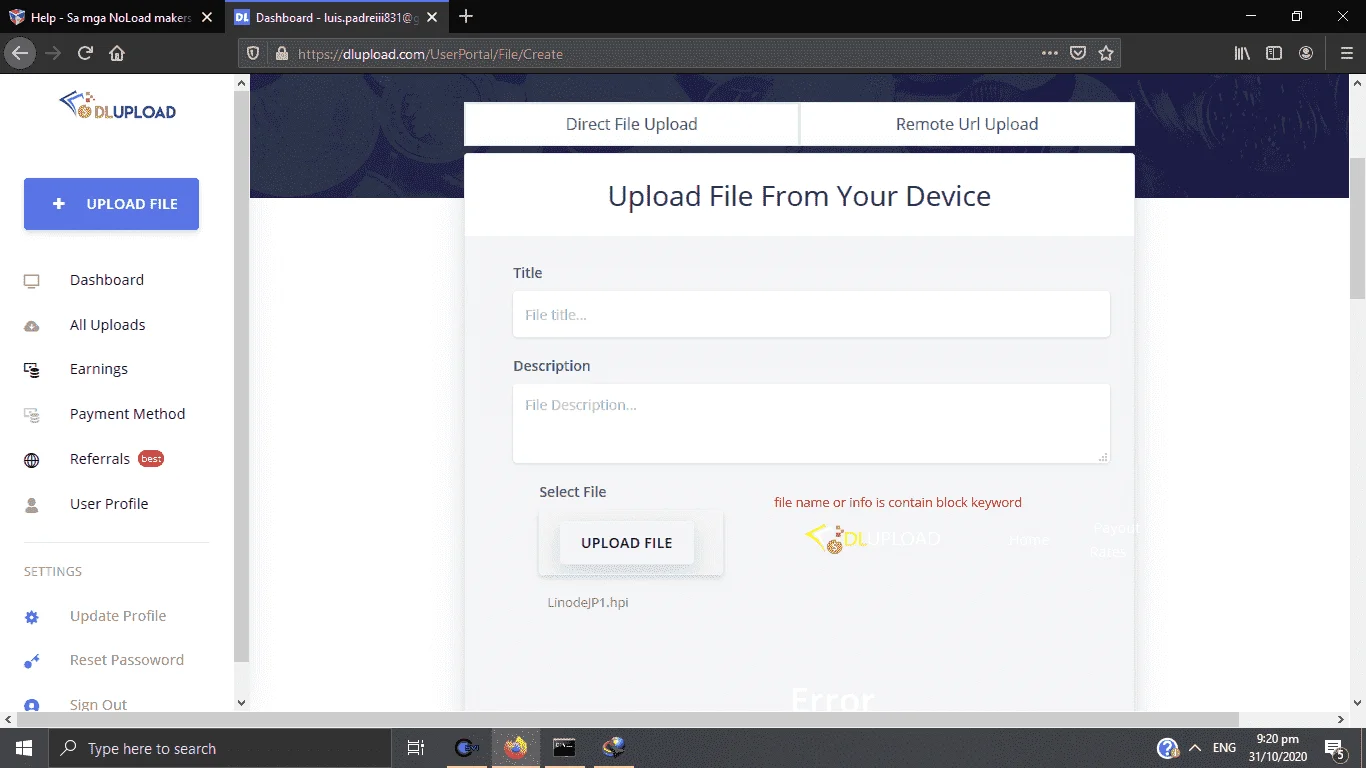
Task: Open the page actions three-dots menu
Action: (x=1049, y=54)
